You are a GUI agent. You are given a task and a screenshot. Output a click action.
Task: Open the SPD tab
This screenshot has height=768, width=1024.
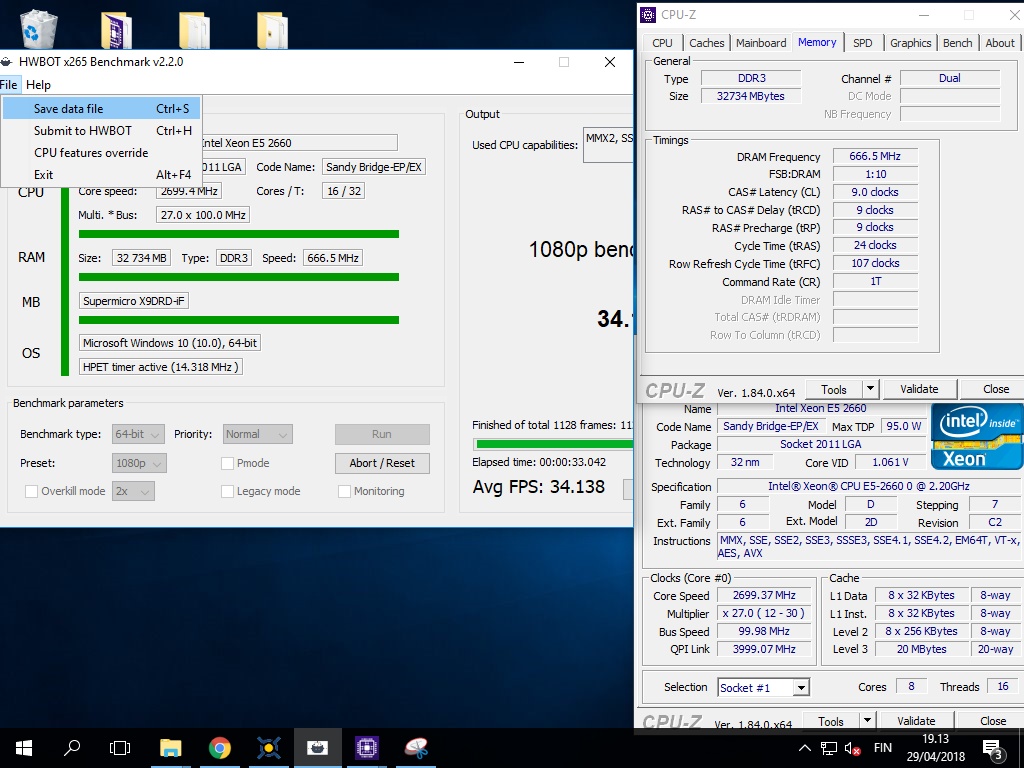coord(863,43)
